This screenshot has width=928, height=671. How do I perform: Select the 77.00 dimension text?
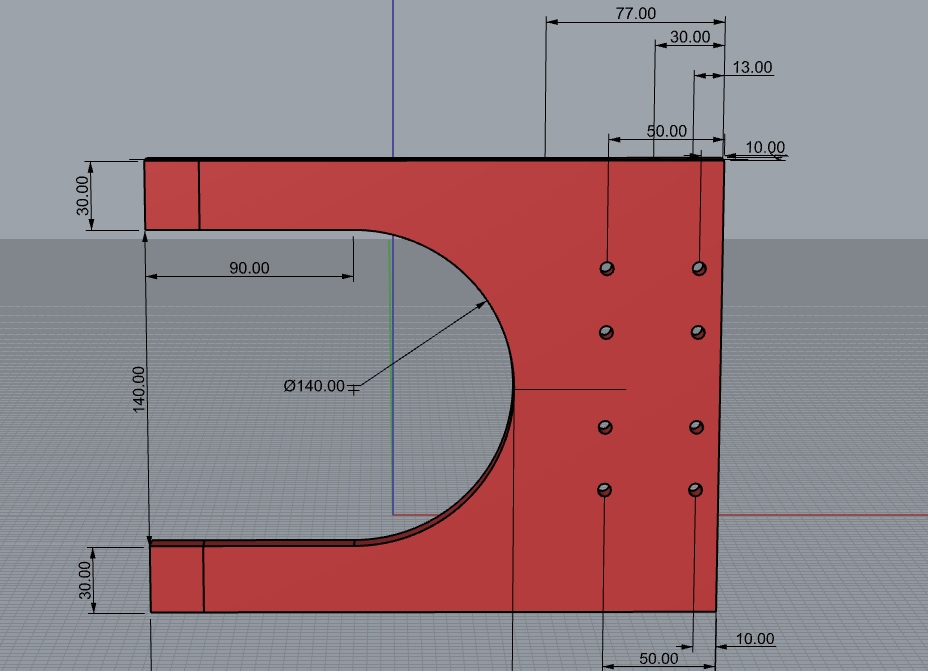pyautogui.click(x=635, y=13)
